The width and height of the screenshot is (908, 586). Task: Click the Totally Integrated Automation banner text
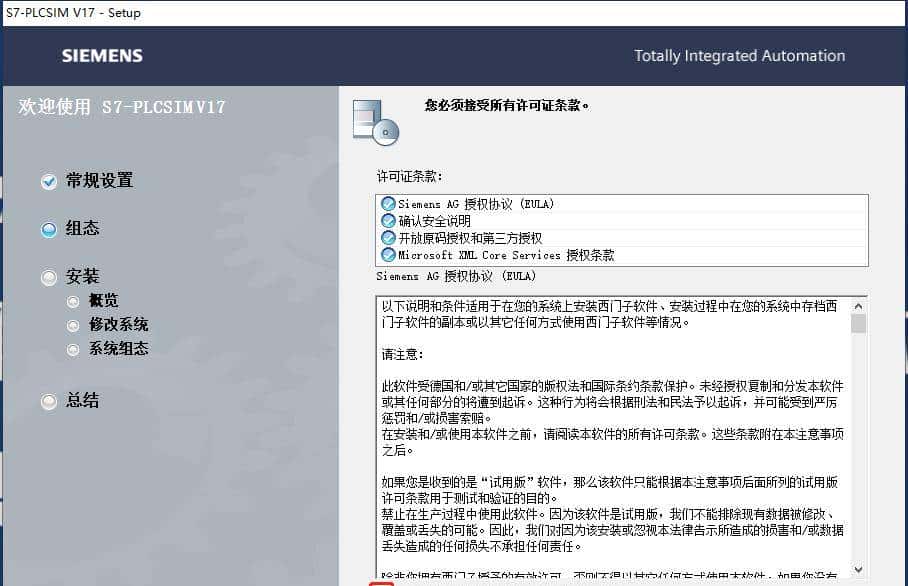tap(740, 56)
